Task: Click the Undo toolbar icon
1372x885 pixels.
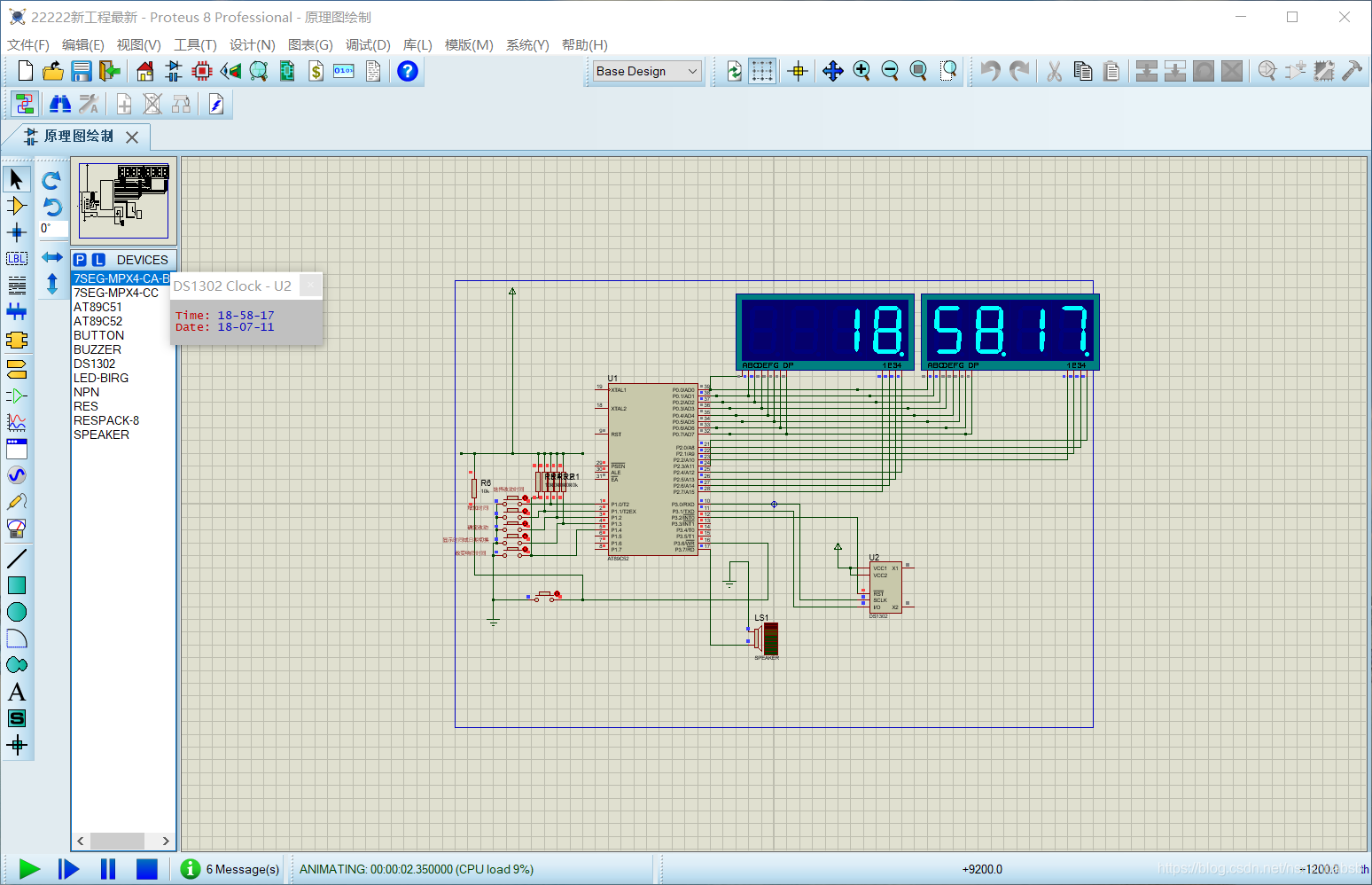Action: click(x=990, y=71)
